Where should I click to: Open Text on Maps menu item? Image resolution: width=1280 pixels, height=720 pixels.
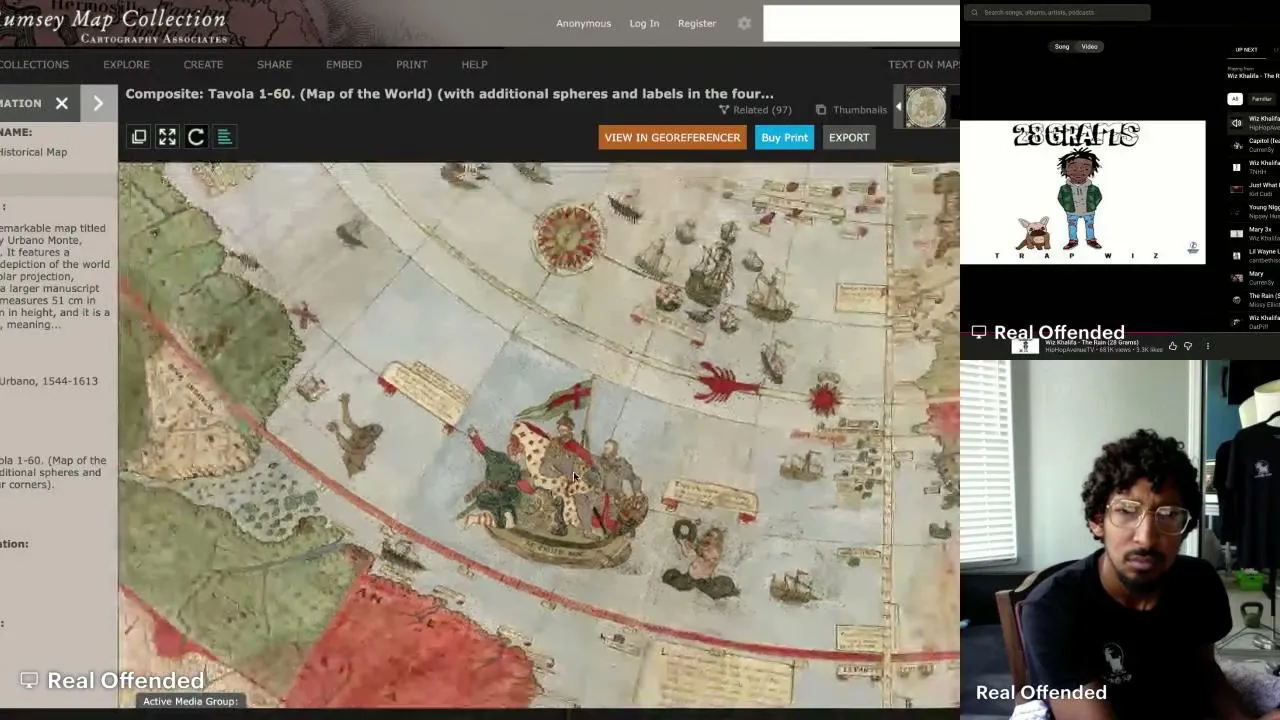coord(924,64)
